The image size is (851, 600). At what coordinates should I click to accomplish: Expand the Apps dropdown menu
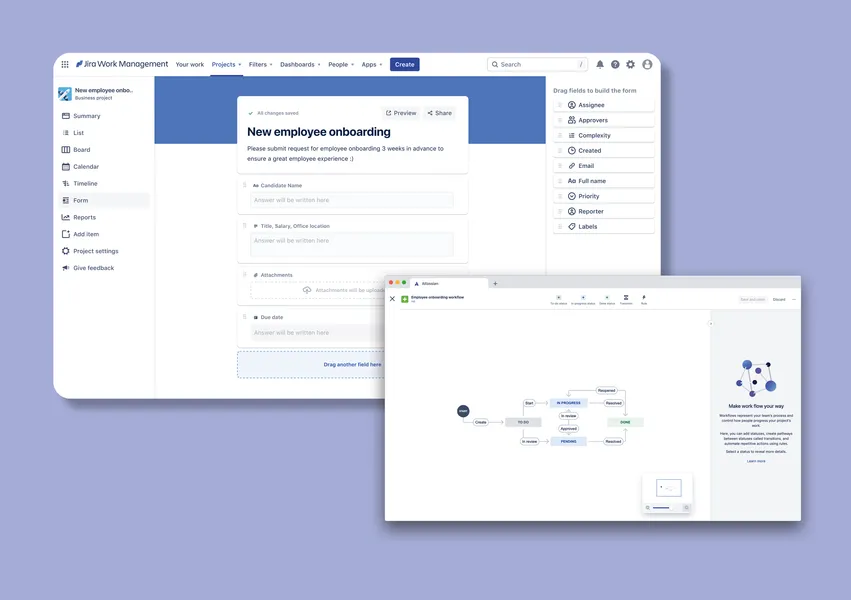(x=372, y=65)
